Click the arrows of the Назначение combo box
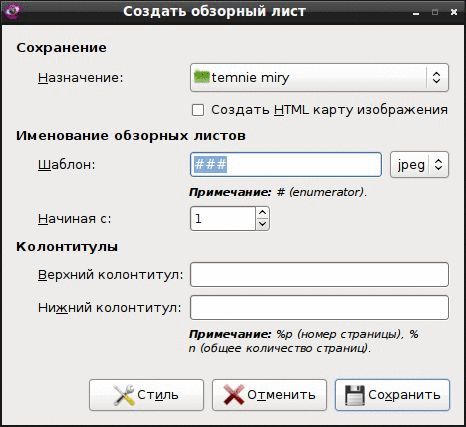 (437, 78)
